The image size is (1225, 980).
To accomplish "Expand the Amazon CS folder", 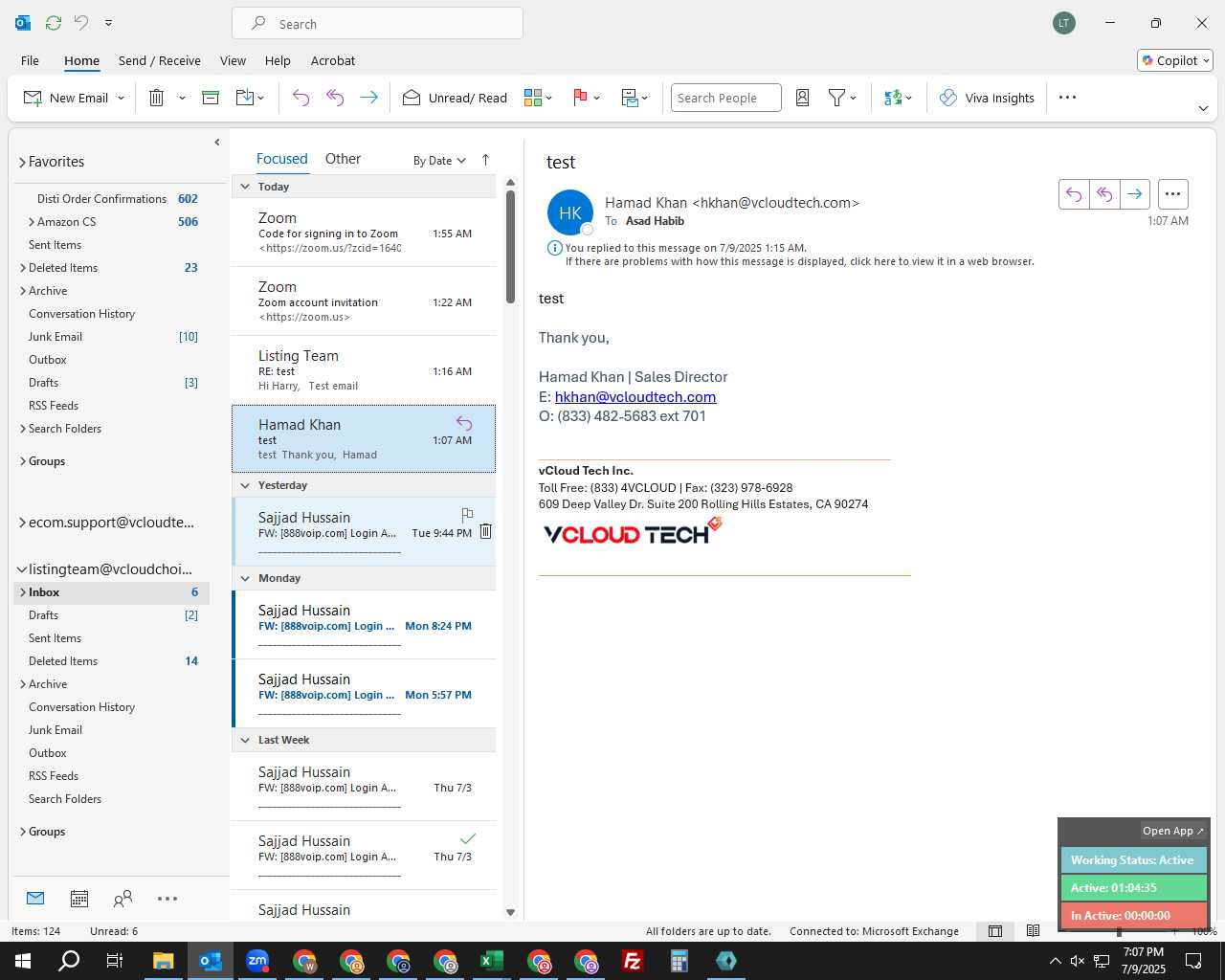I will 32,222.
